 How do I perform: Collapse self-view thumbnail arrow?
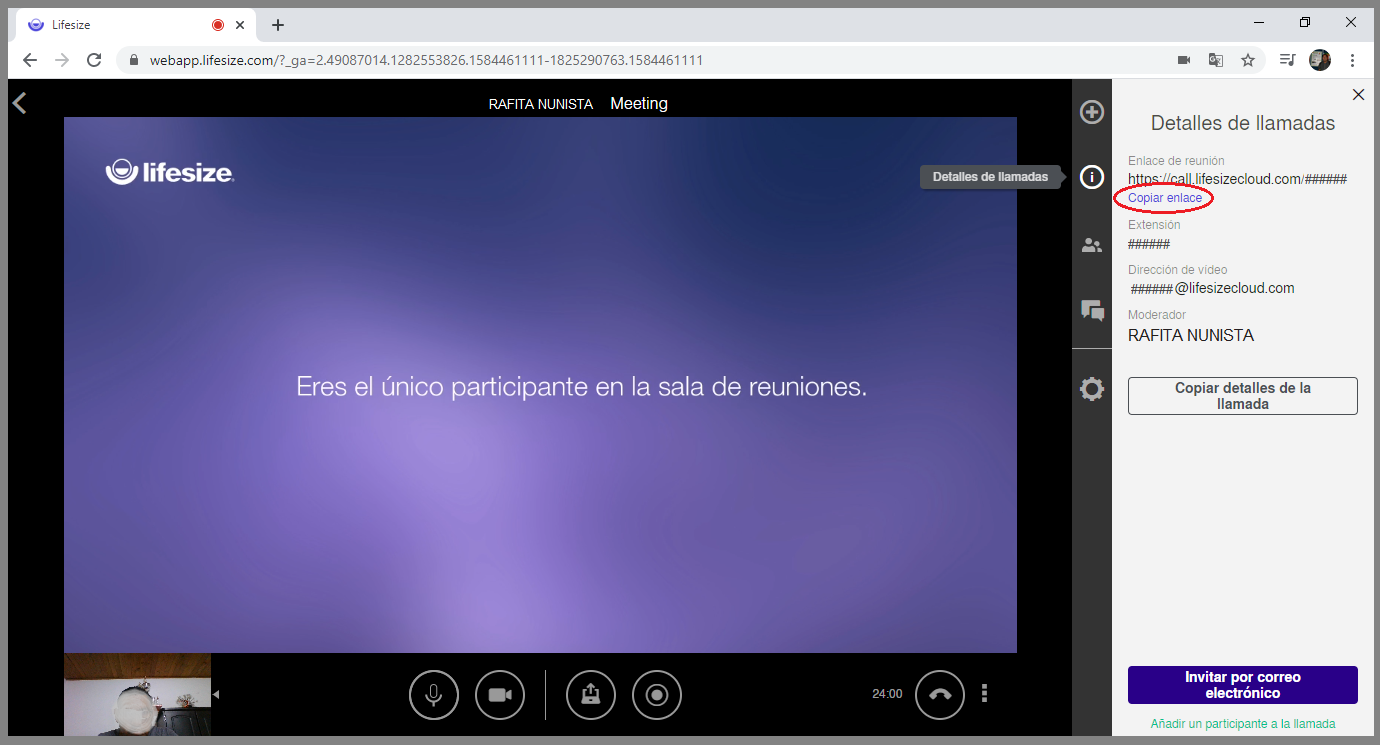(x=215, y=694)
